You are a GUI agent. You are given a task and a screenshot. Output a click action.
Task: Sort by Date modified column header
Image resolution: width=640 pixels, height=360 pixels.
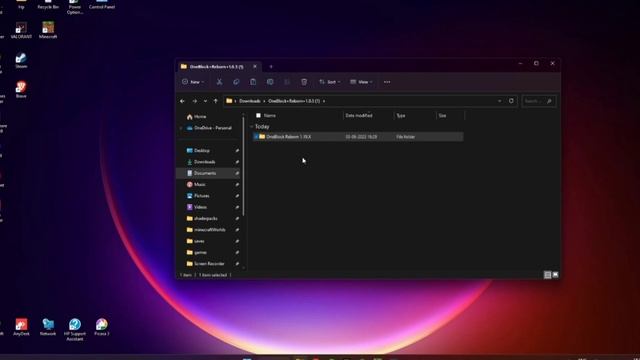[359, 116]
